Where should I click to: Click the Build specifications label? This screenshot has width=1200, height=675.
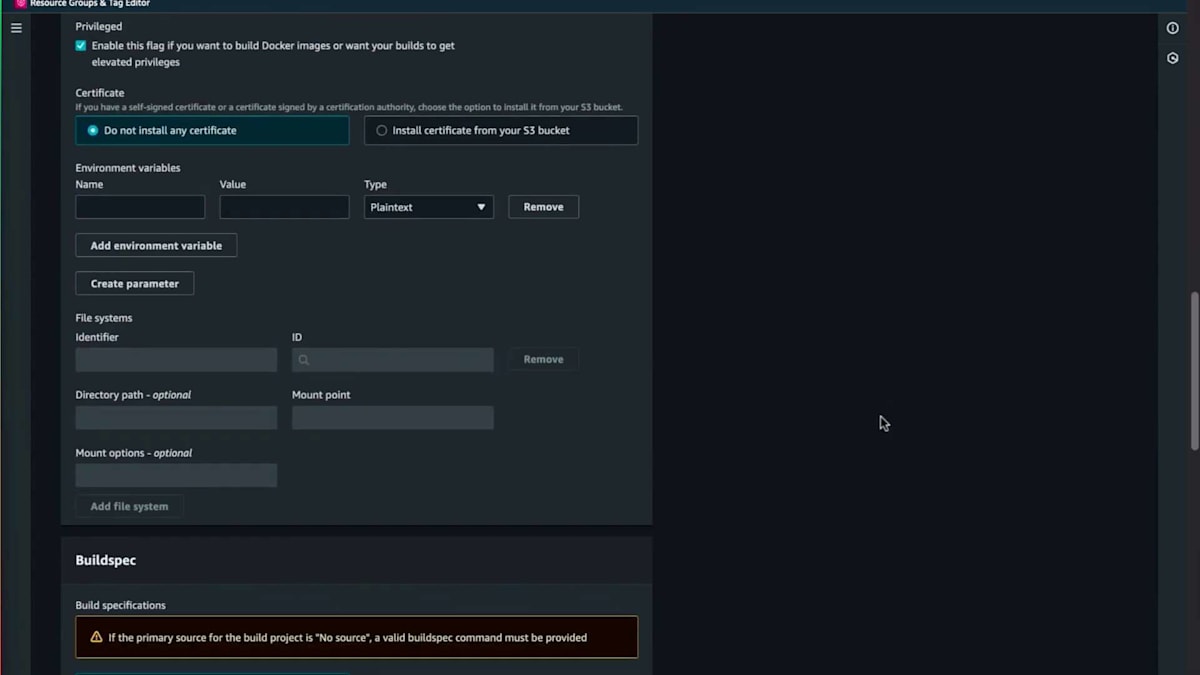click(x=121, y=605)
